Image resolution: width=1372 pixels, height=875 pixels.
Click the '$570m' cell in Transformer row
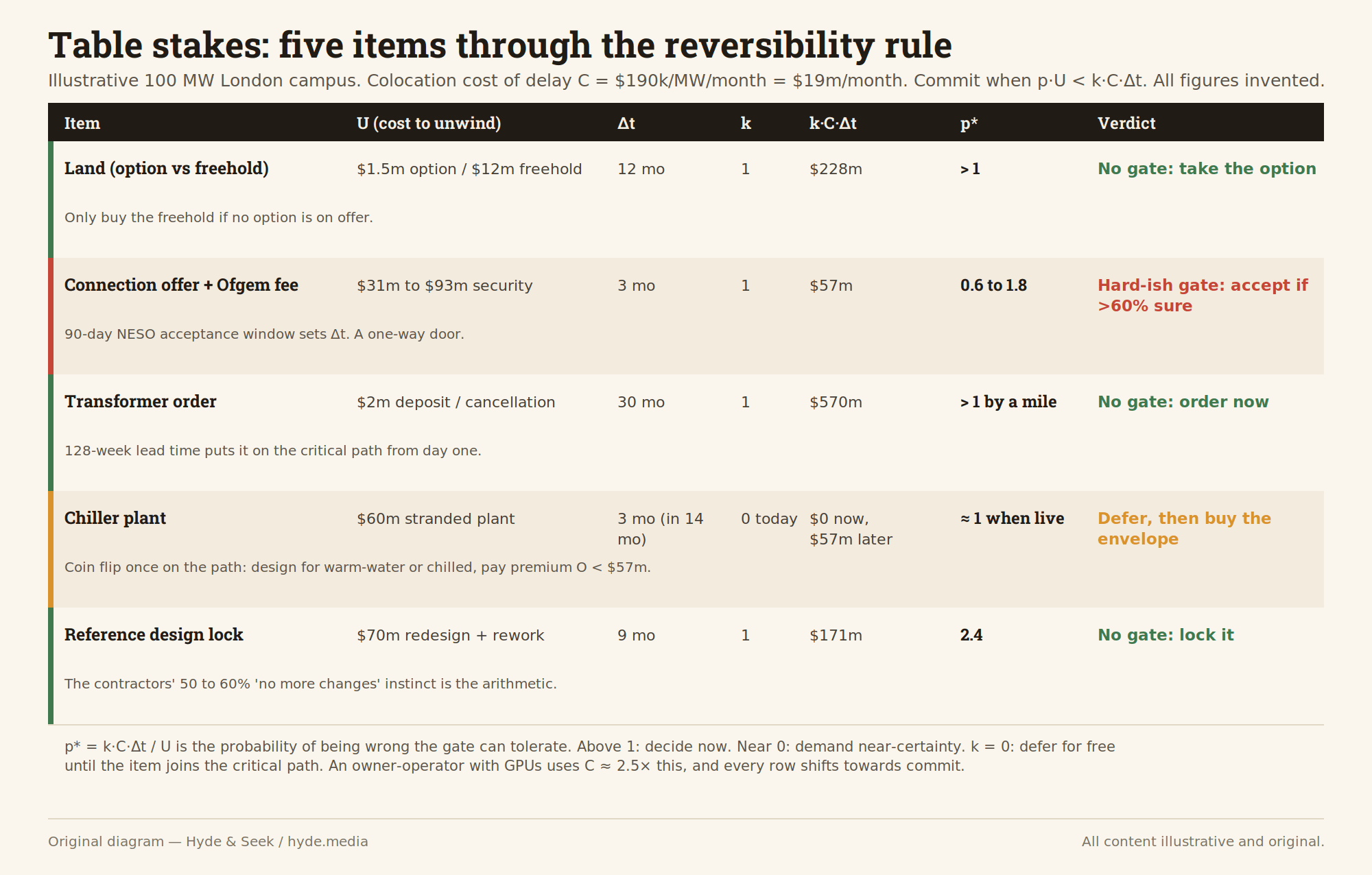(x=836, y=402)
